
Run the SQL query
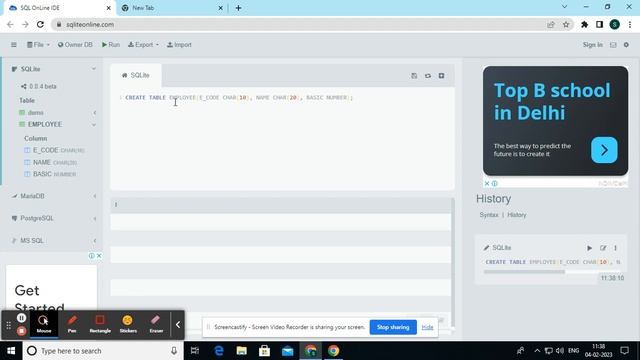coord(111,44)
